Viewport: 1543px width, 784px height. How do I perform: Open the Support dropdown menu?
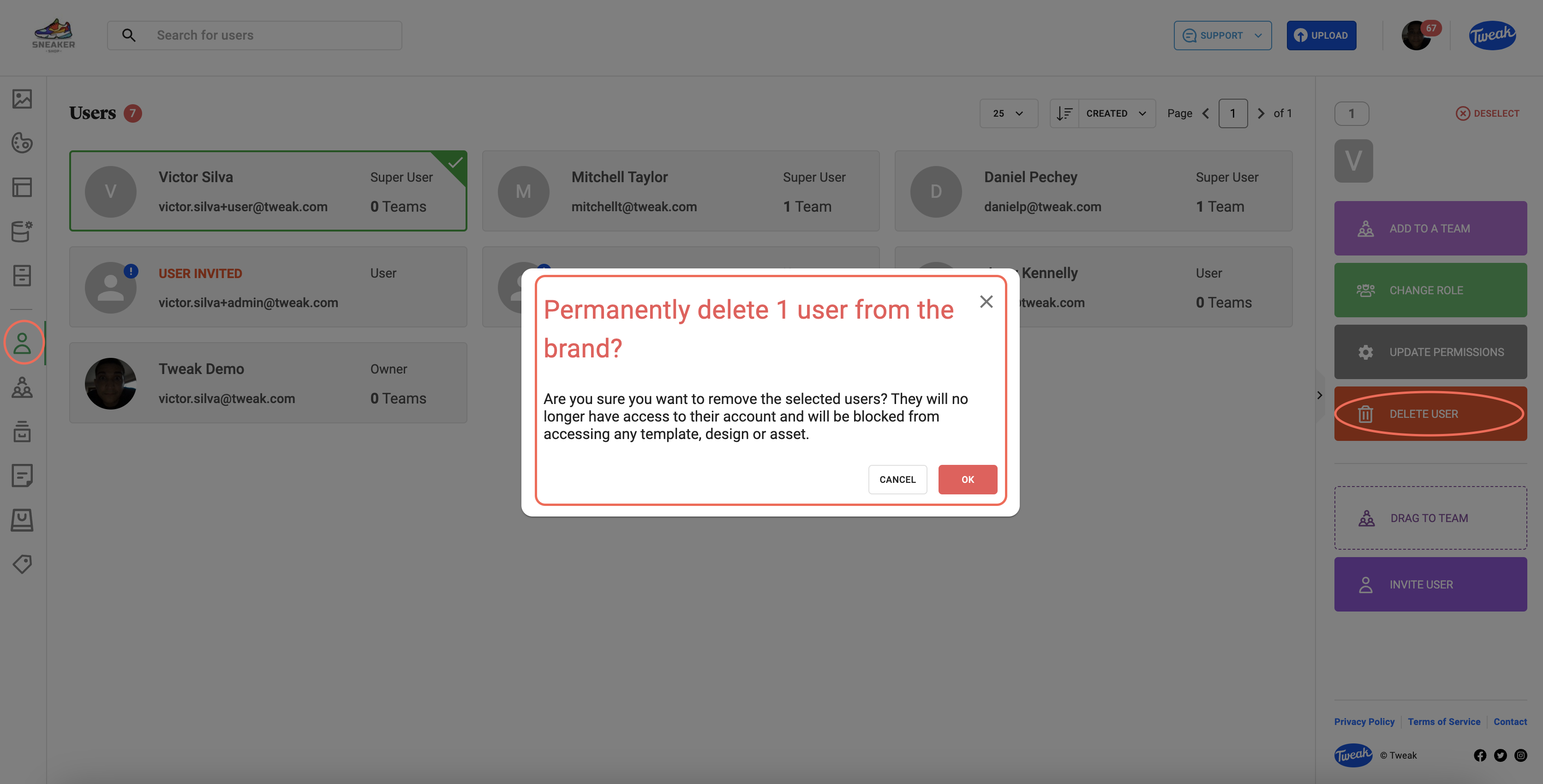pyautogui.click(x=1222, y=36)
